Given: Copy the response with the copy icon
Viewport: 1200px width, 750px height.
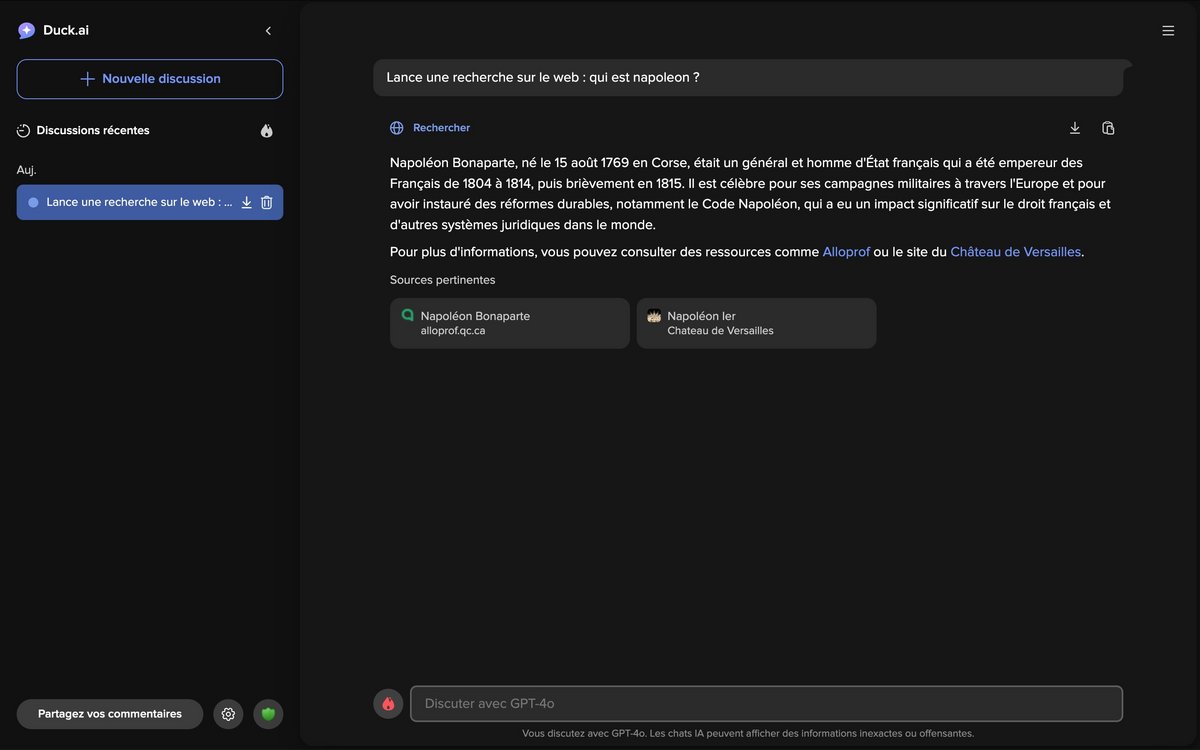Looking at the screenshot, I should click(x=1108, y=128).
